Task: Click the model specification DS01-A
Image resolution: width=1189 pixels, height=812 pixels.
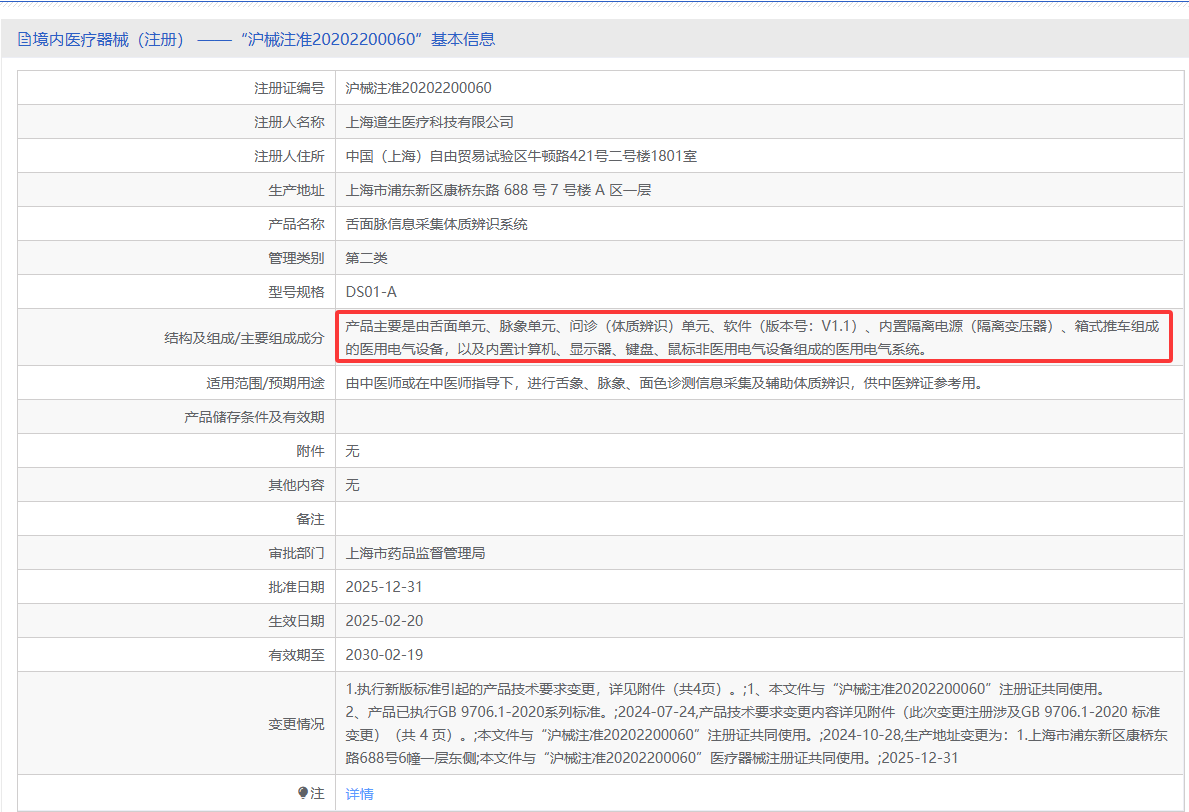Action: click(371, 292)
